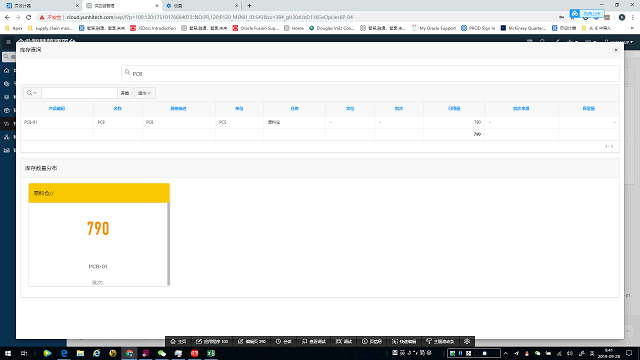Reload the page with the refresh icon
The height and width of the screenshot is (360, 640).
click(29, 17)
